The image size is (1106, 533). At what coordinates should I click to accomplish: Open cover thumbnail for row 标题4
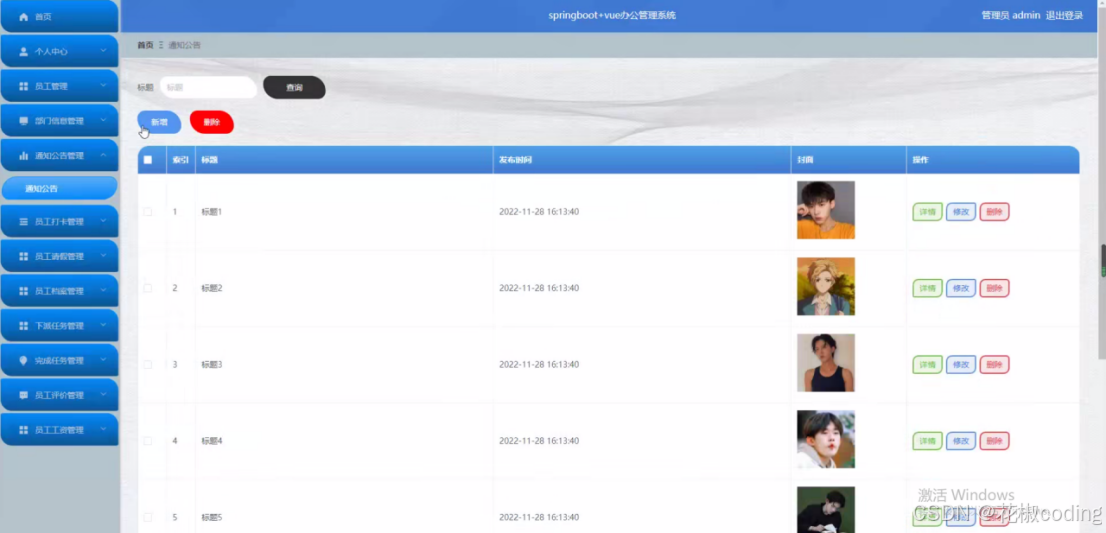point(825,439)
